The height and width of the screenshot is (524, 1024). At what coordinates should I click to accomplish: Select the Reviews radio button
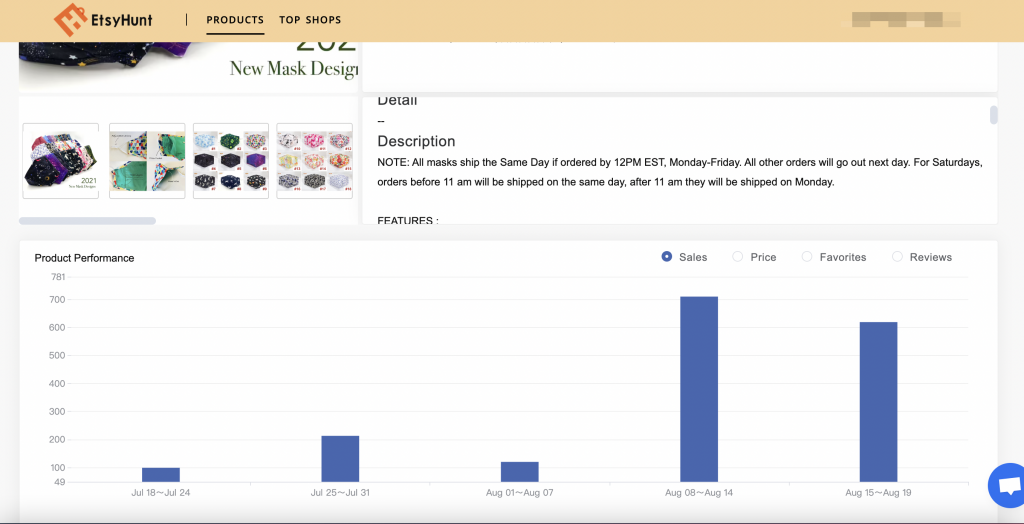point(897,257)
